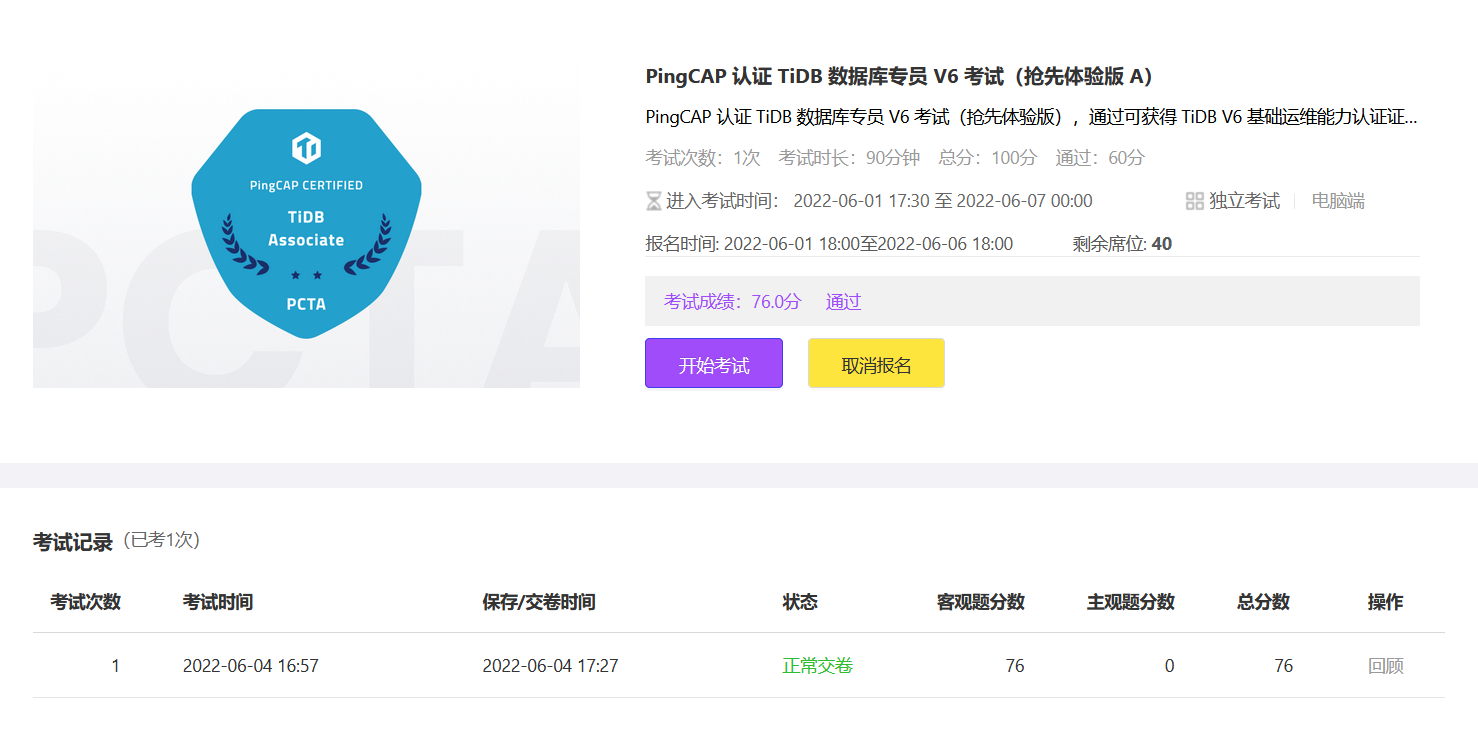The height and width of the screenshot is (737, 1478).
Task: Click the submit time 2022-06-04 17:27 cell
Action: coord(550,666)
